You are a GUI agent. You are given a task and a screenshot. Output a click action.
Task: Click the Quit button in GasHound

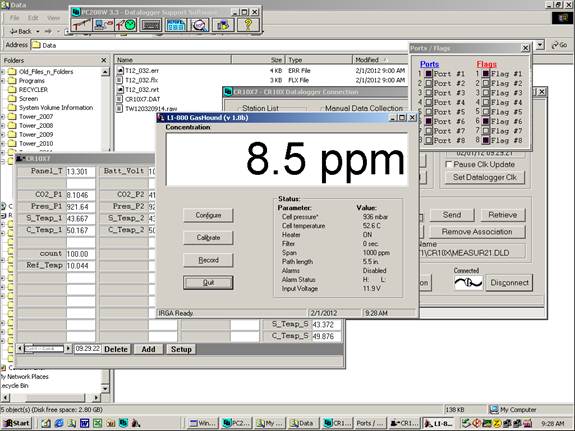click(x=208, y=283)
